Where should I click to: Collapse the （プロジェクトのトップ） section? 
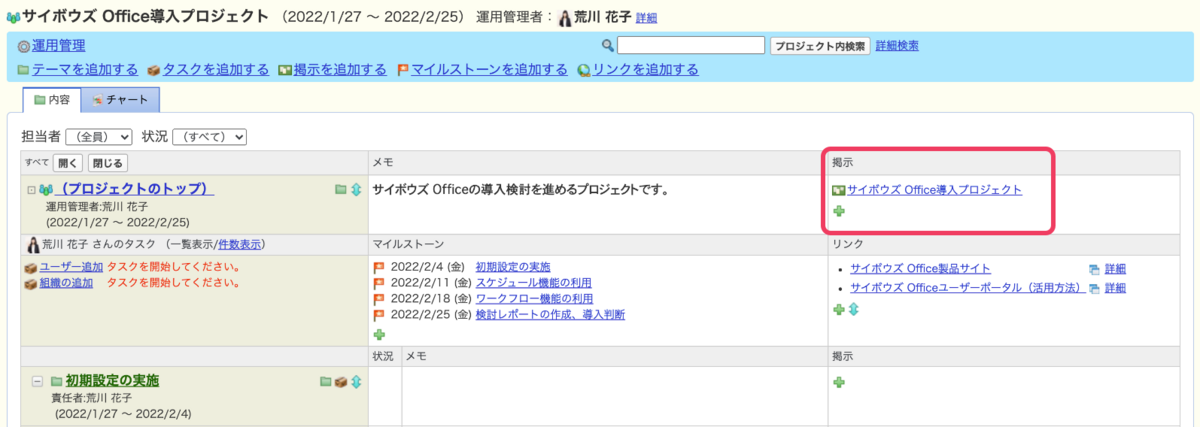coord(31,190)
